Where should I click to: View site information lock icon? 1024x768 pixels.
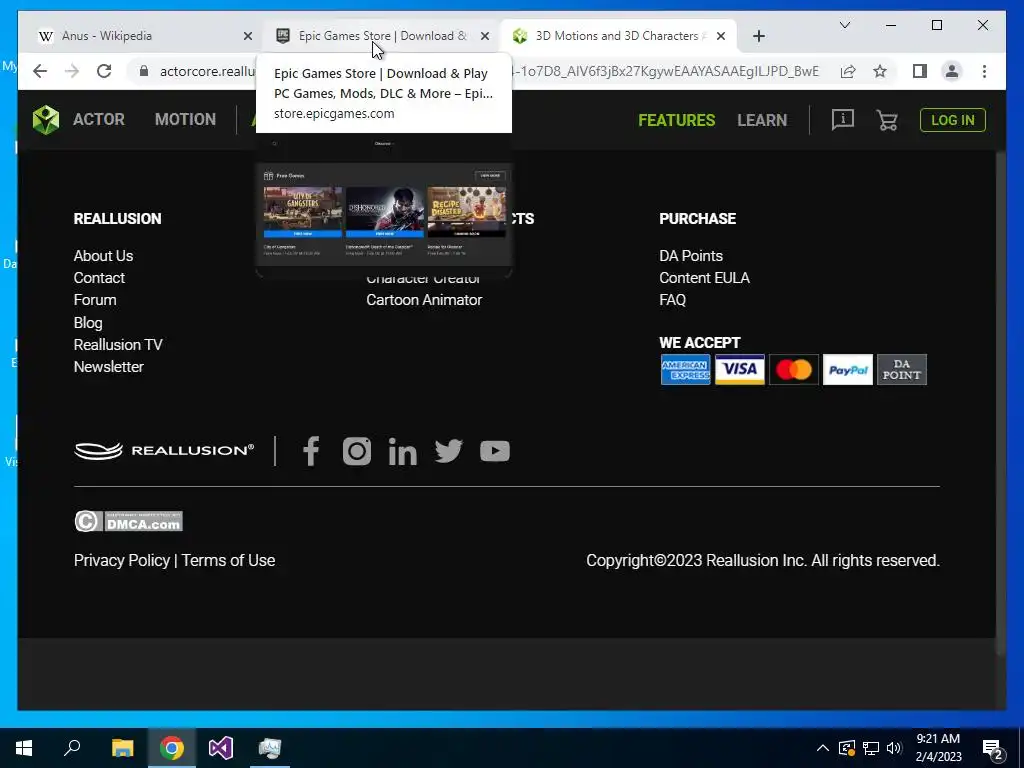point(144,71)
